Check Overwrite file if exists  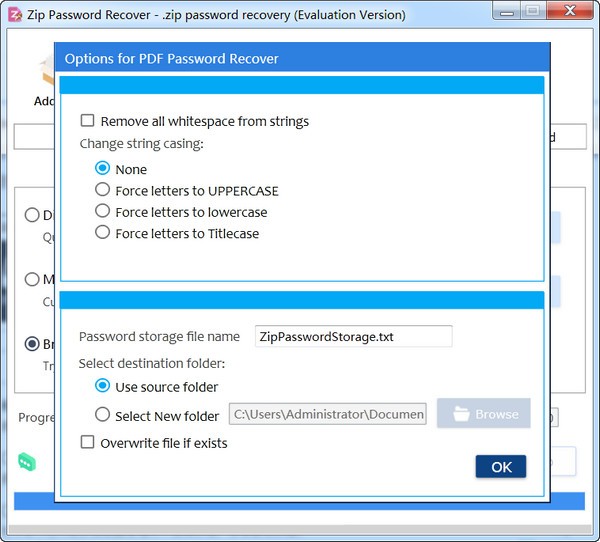point(87,442)
